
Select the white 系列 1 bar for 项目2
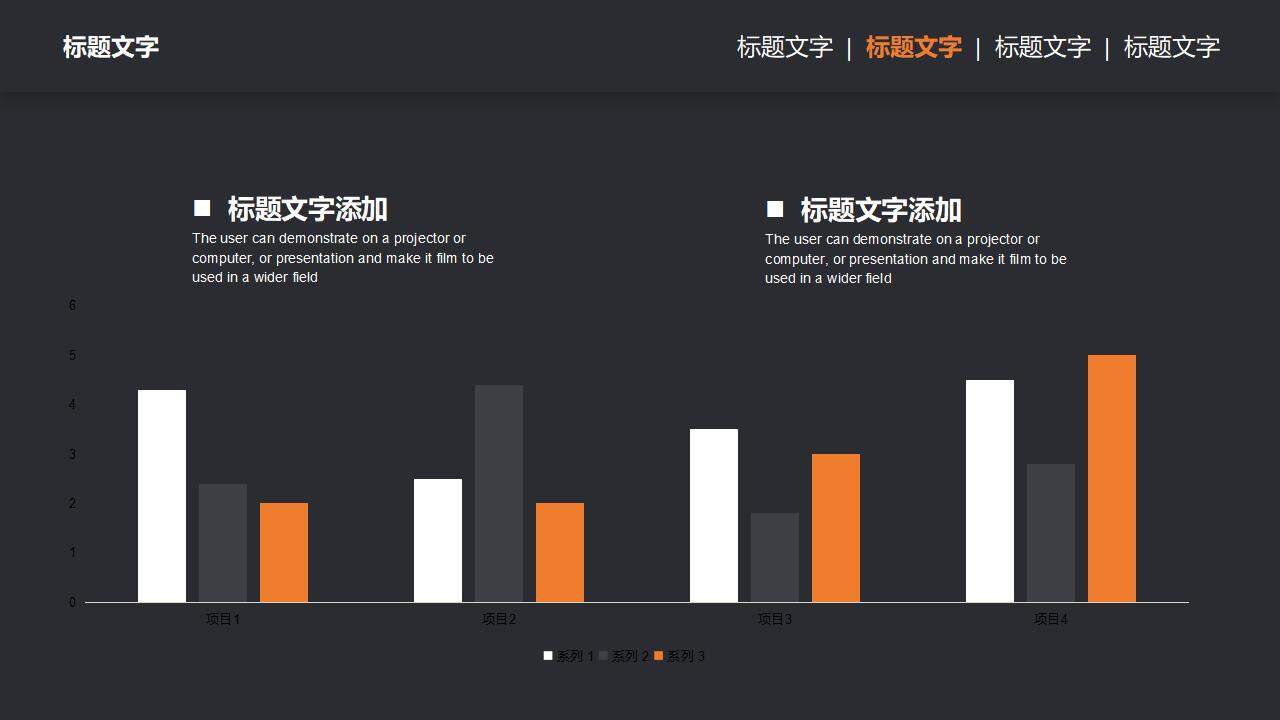[x=438, y=541]
